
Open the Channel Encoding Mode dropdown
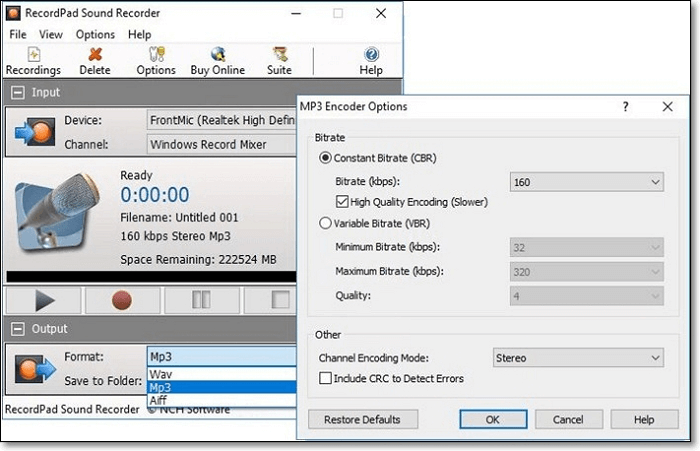pos(578,358)
